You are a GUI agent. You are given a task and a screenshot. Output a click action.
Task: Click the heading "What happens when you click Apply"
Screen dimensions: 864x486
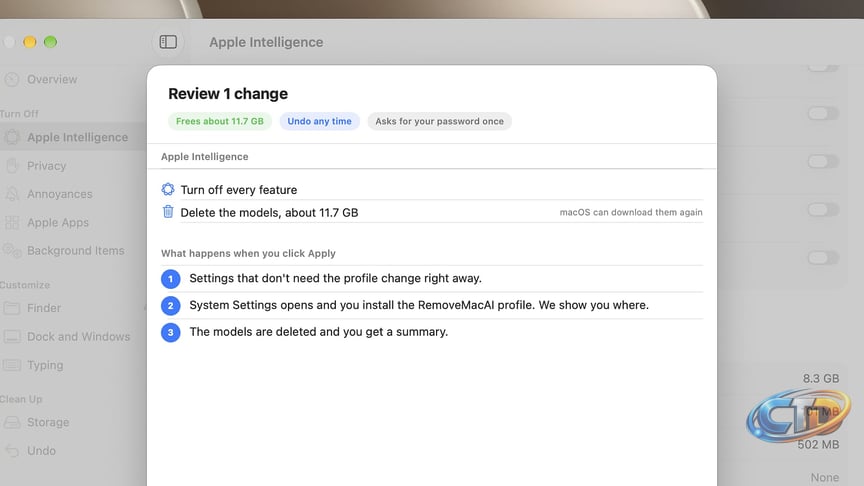(248, 253)
